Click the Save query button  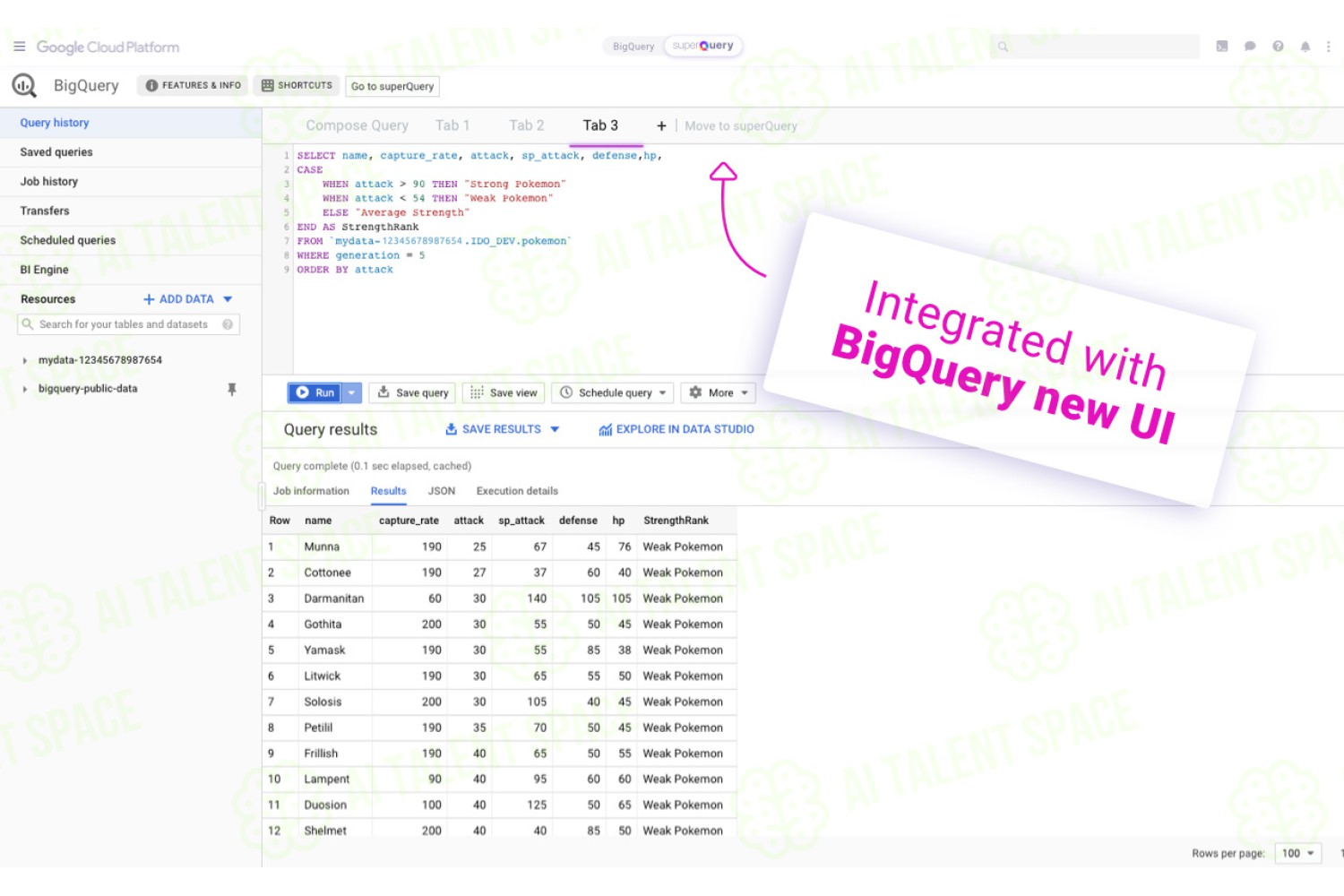pos(413,392)
